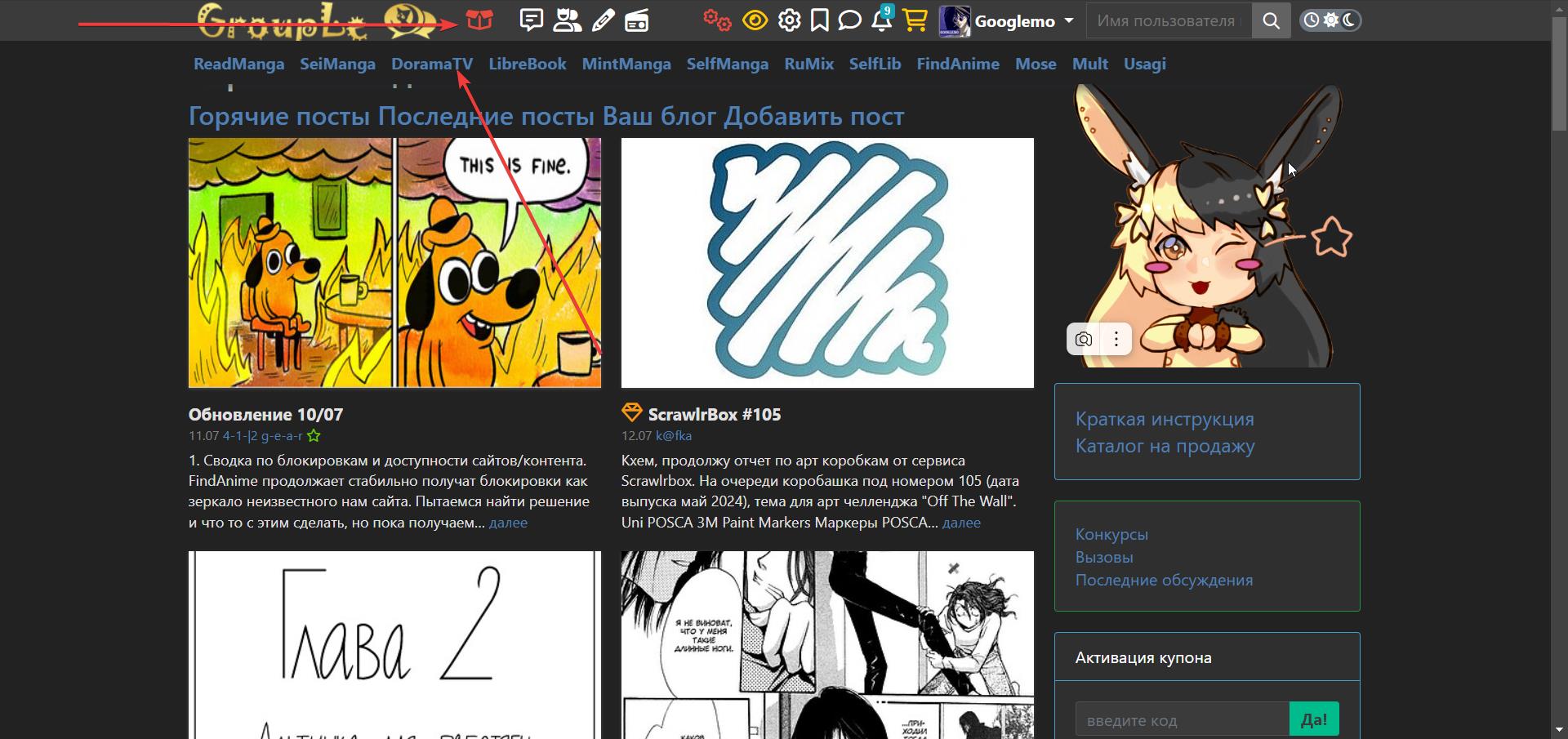Click the red double-gears icon
The width and height of the screenshot is (1568, 739).
[x=717, y=20]
